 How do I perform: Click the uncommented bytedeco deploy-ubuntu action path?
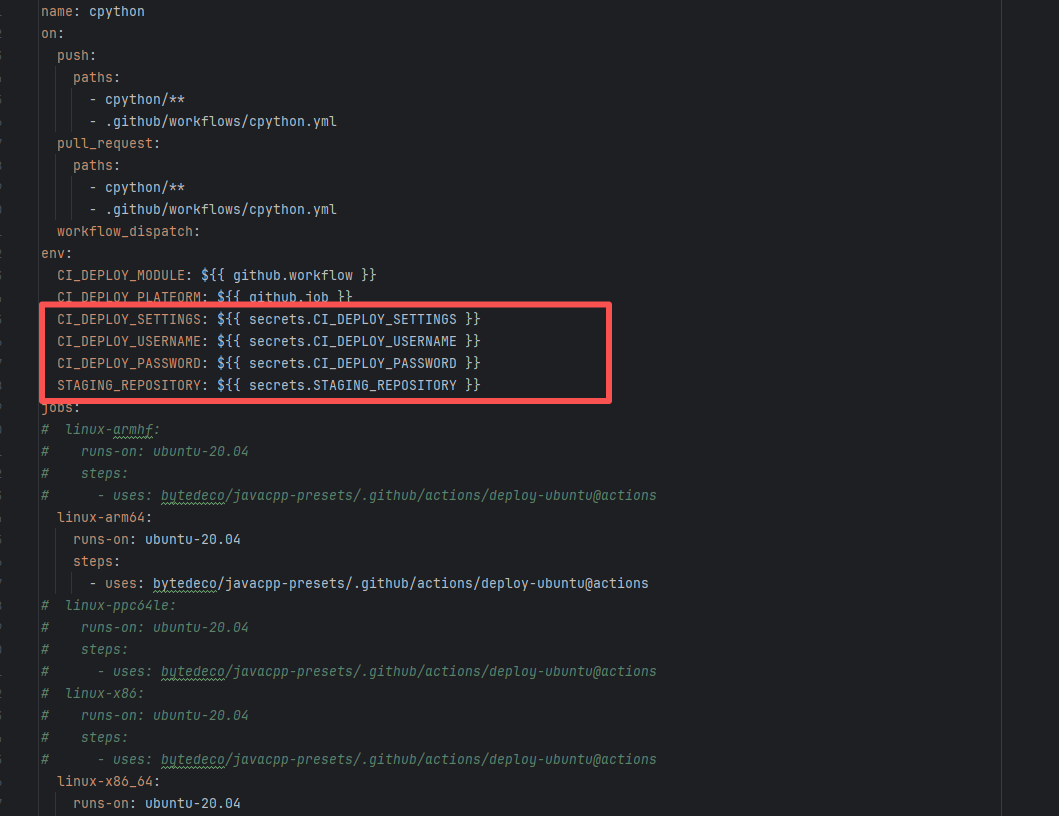coord(400,584)
